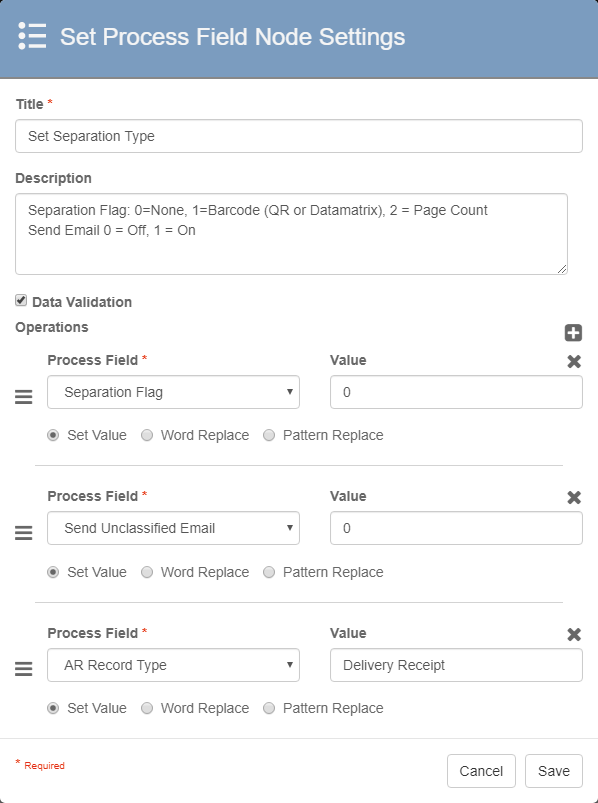The width and height of the screenshot is (598, 803).
Task: Click the AR Record Type reorder handle
Action: click(x=24, y=669)
